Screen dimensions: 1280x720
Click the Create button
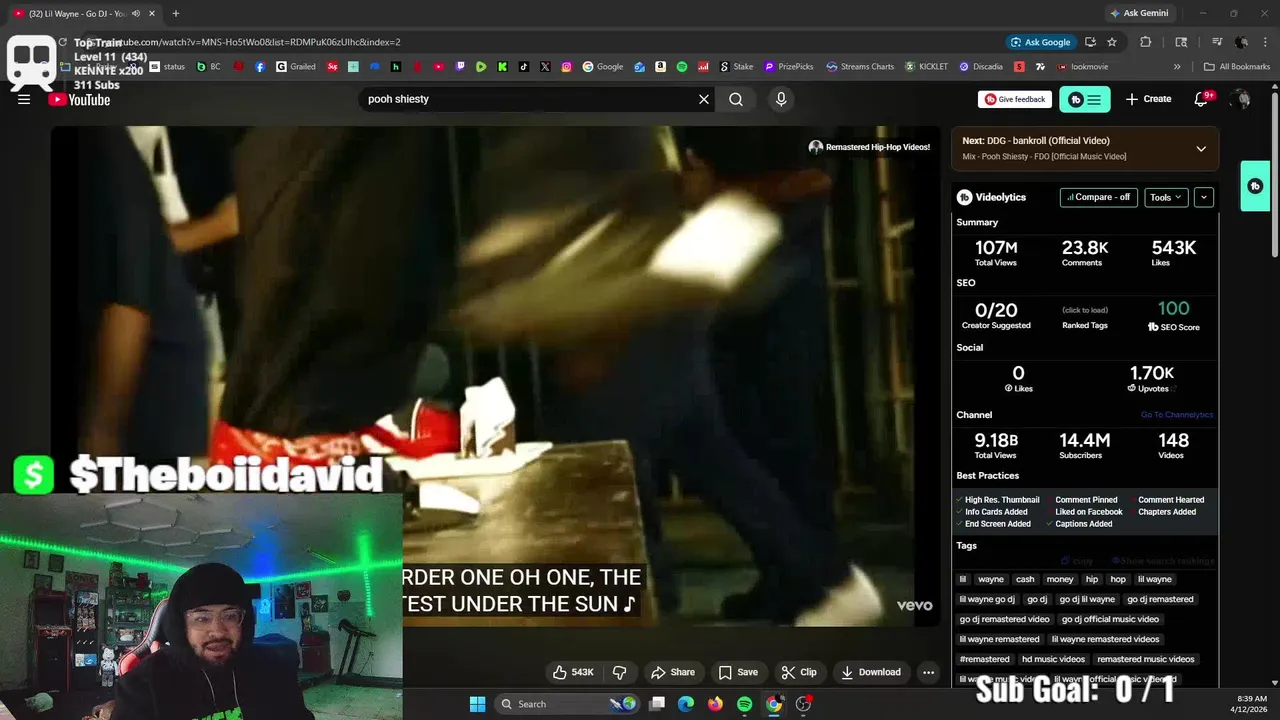(x=1148, y=99)
